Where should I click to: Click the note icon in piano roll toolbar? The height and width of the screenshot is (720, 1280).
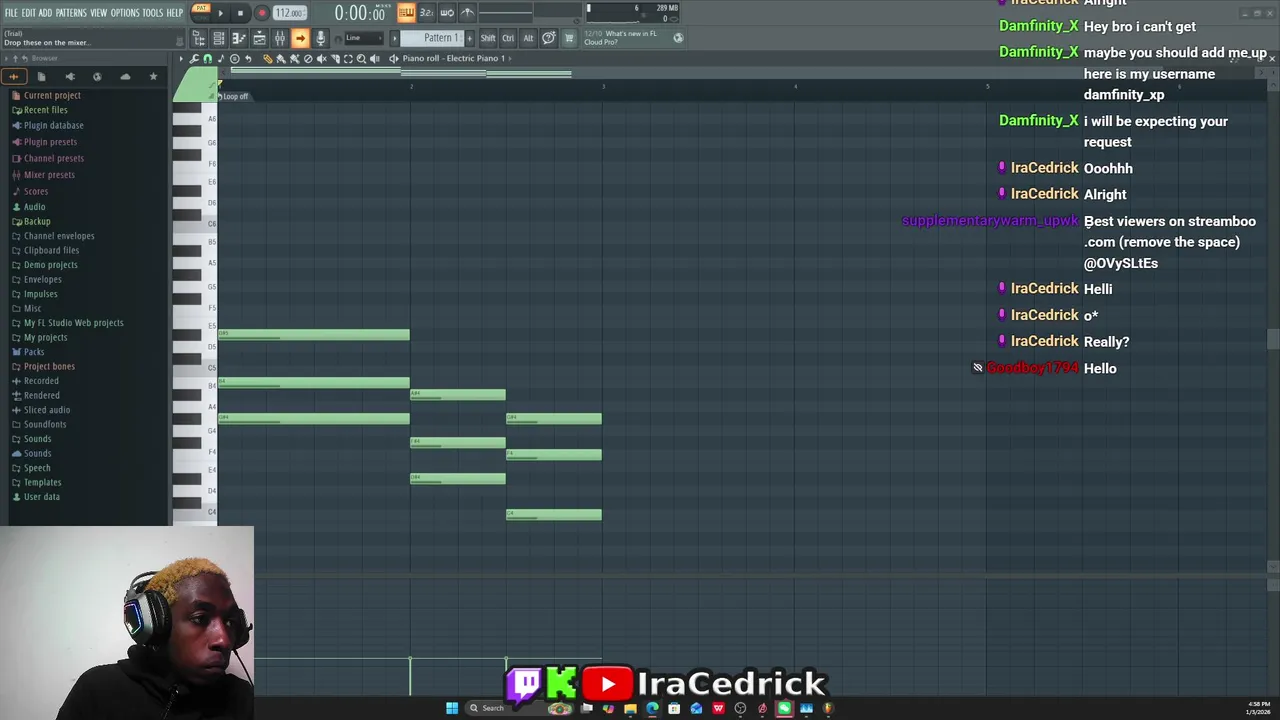[x=220, y=59]
